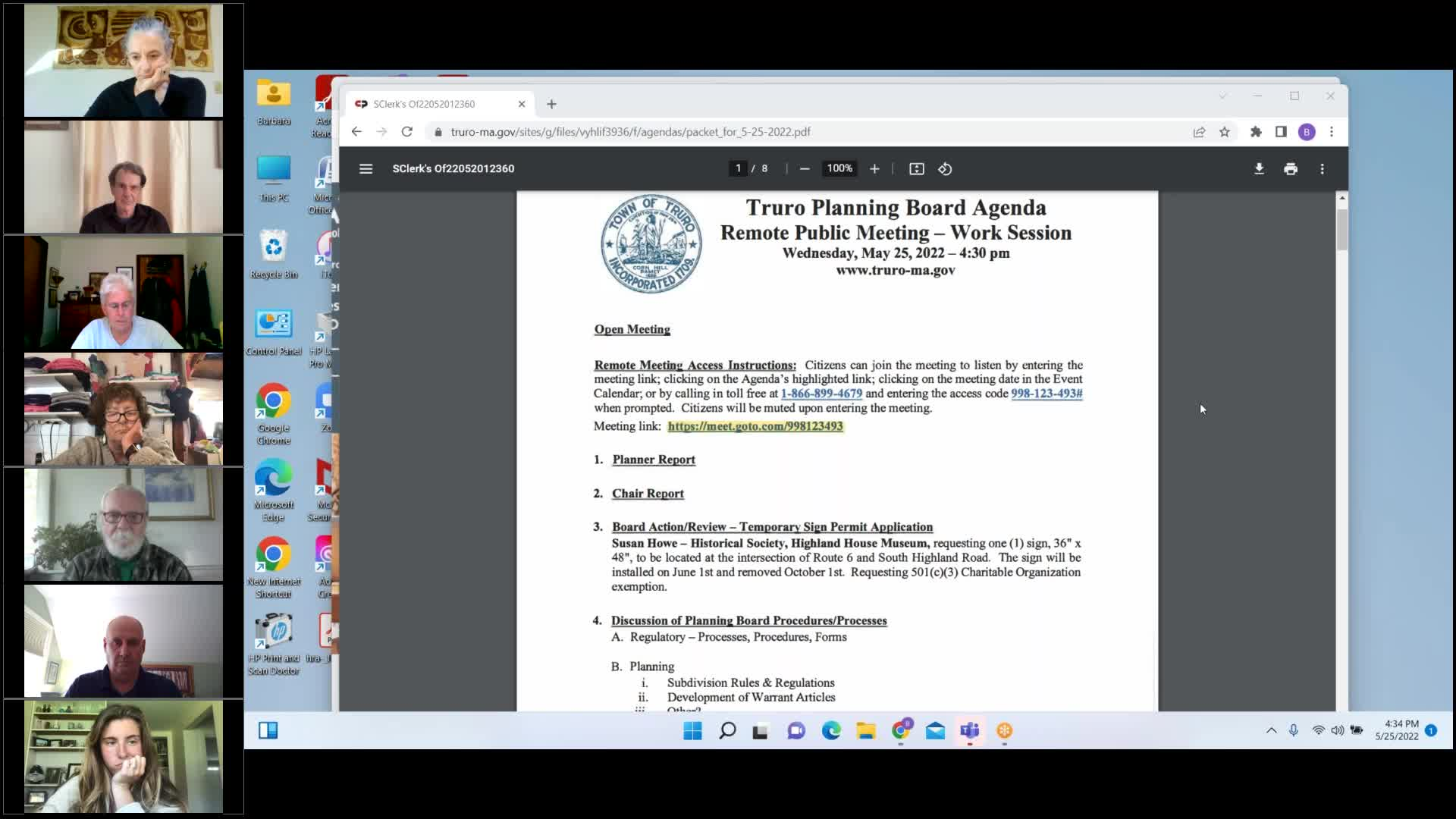Toggle the Chrome side panel
This screenshot has width=1456, height=819.
tap(1281, 132)
